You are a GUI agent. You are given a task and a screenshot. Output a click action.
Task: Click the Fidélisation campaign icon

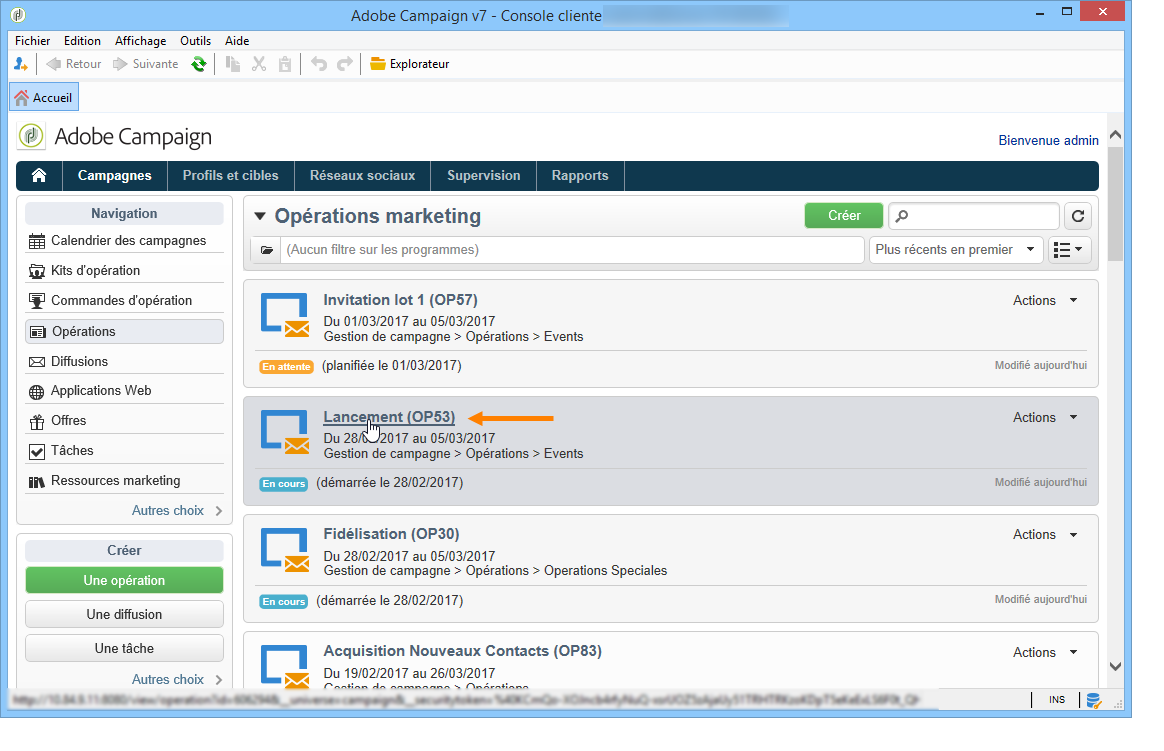click(x=284, y=549)
